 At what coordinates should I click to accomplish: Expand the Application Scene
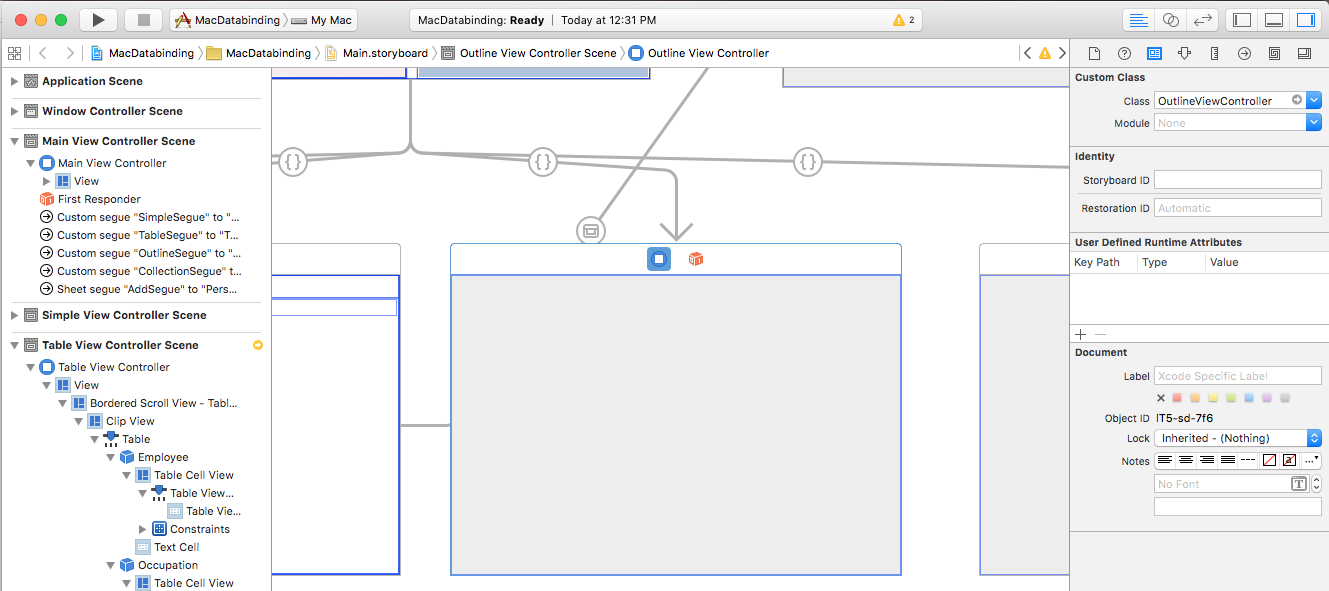(x=15, y=81)
